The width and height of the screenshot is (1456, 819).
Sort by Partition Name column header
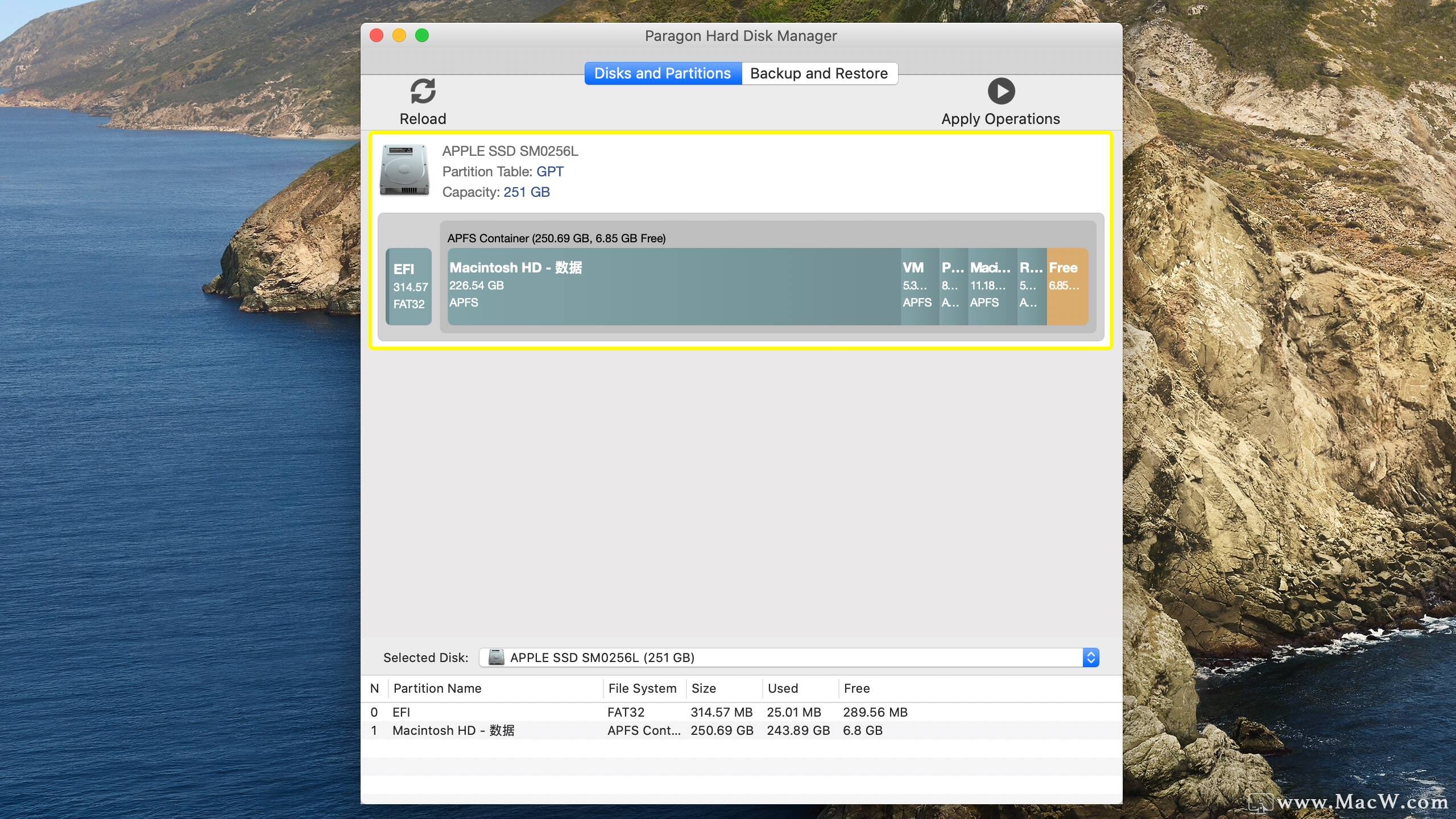pyautogui.click(x=495, y=688)
